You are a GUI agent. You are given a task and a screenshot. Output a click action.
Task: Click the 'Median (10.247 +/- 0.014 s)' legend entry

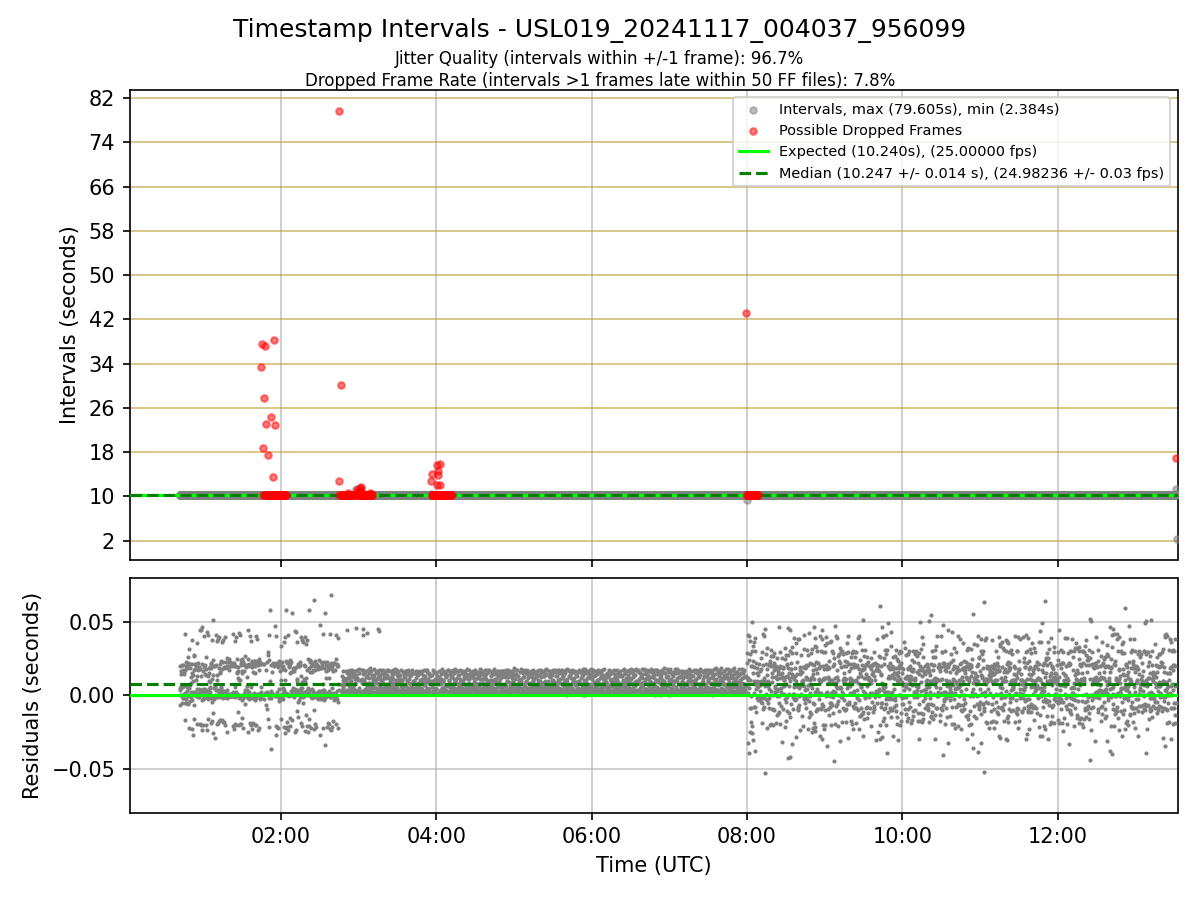971,173
